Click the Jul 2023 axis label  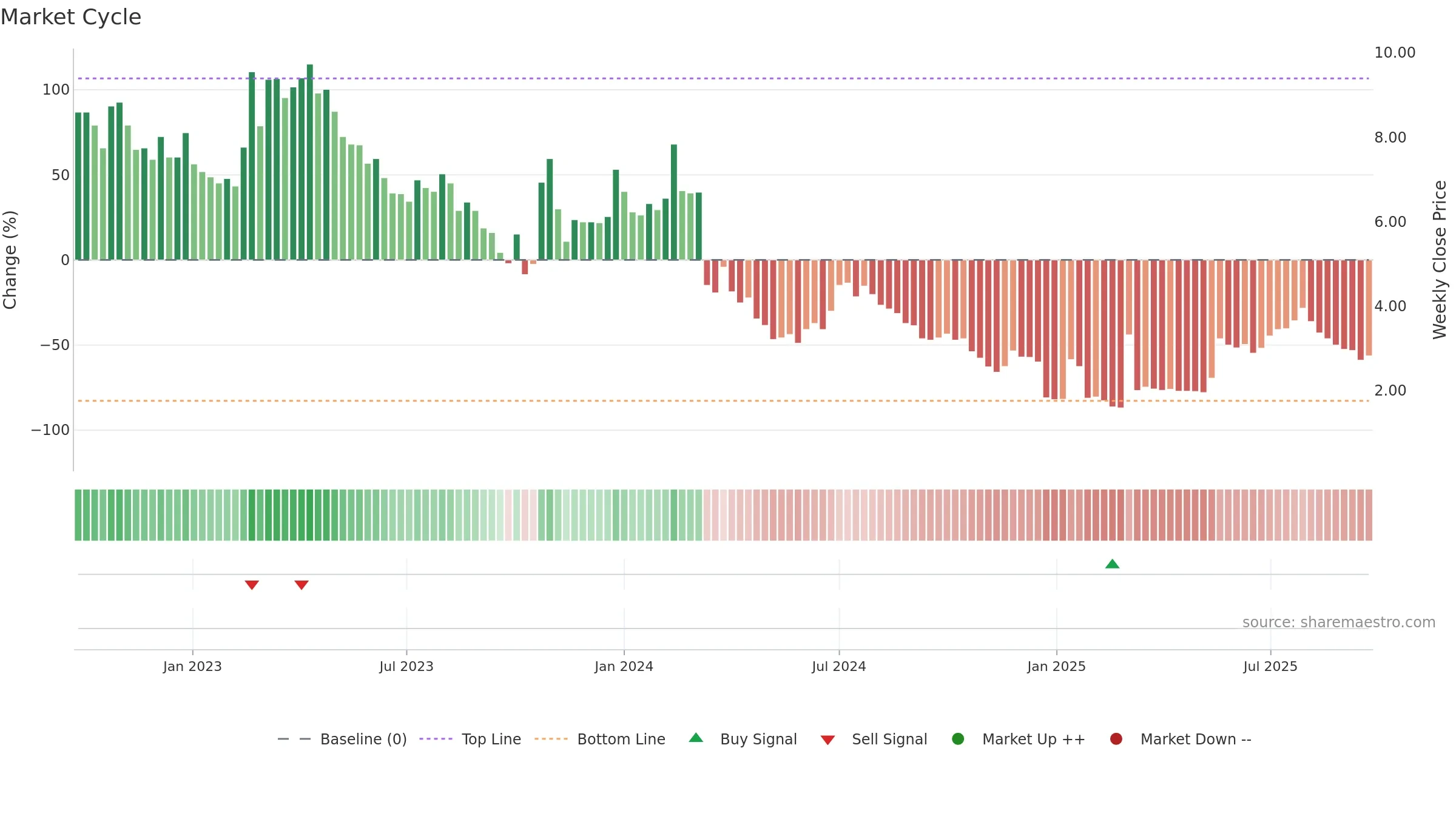(x=406, y=667)
